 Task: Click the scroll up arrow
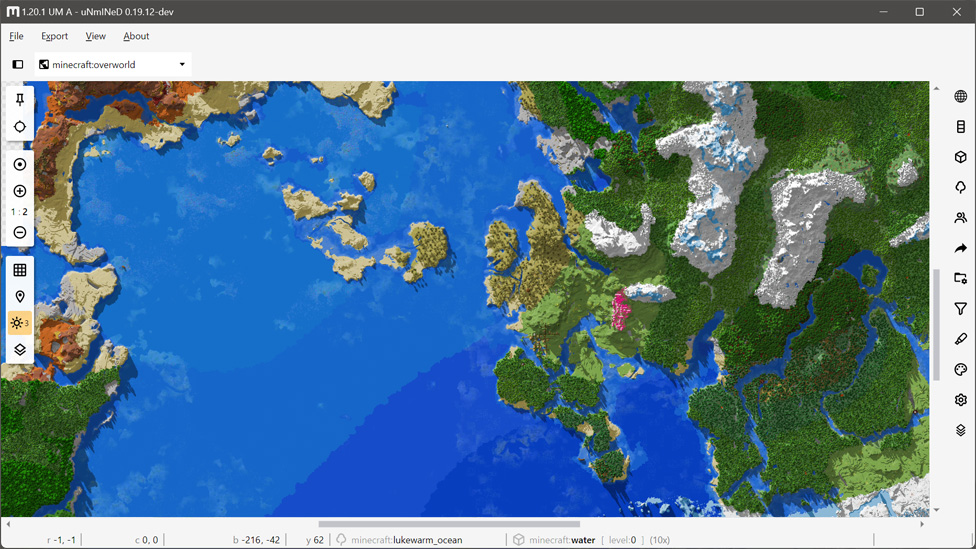coord(936,88)
